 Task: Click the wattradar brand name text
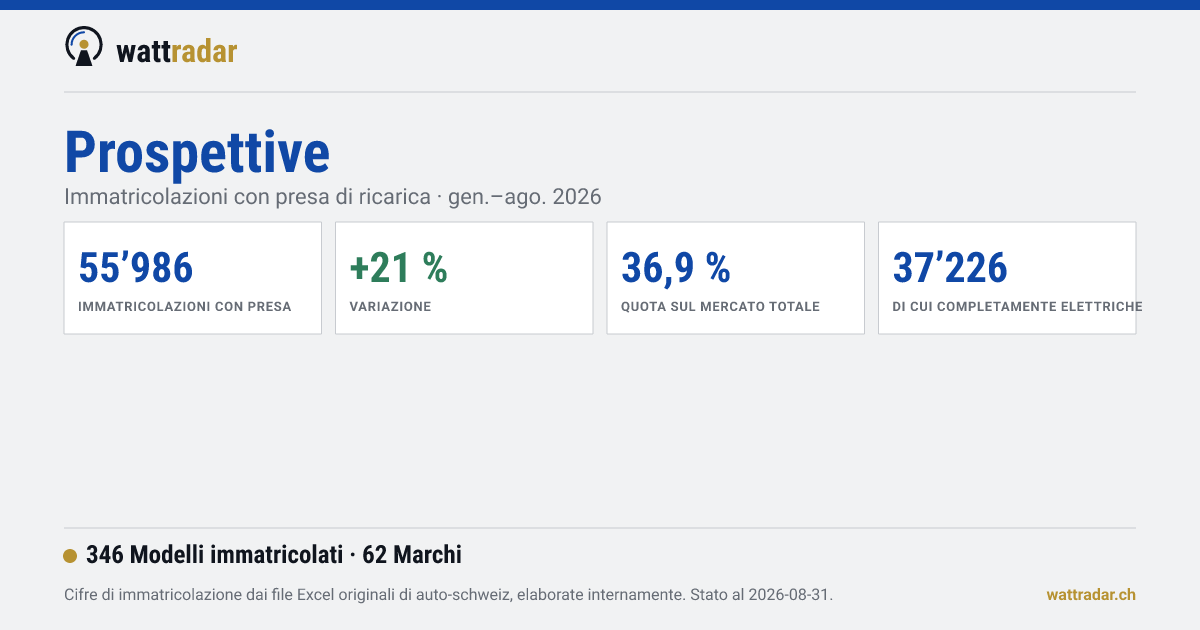point(177,51)
